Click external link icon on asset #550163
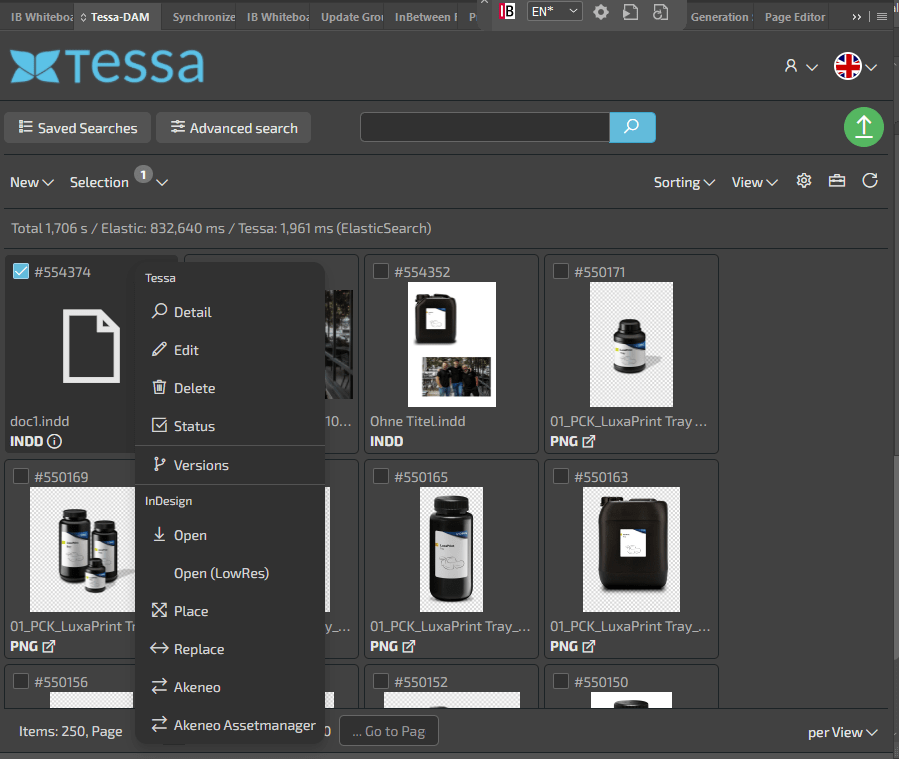 click(589, 646)
